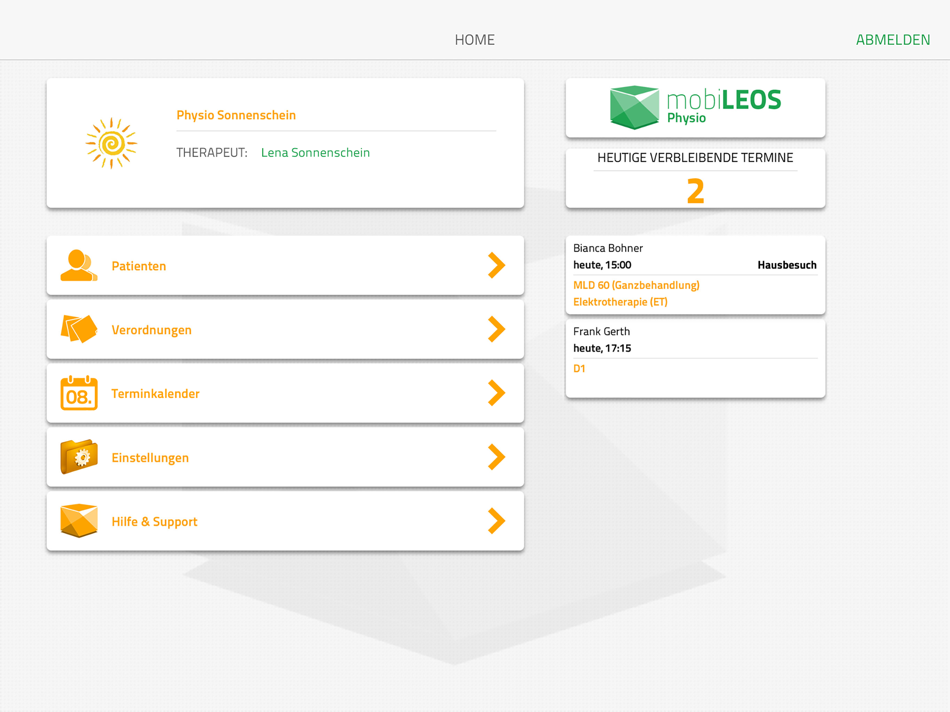Click therapist name Lena Sonnenschein
The height and width of the screenshot is (712, 950).
(315, 153)
